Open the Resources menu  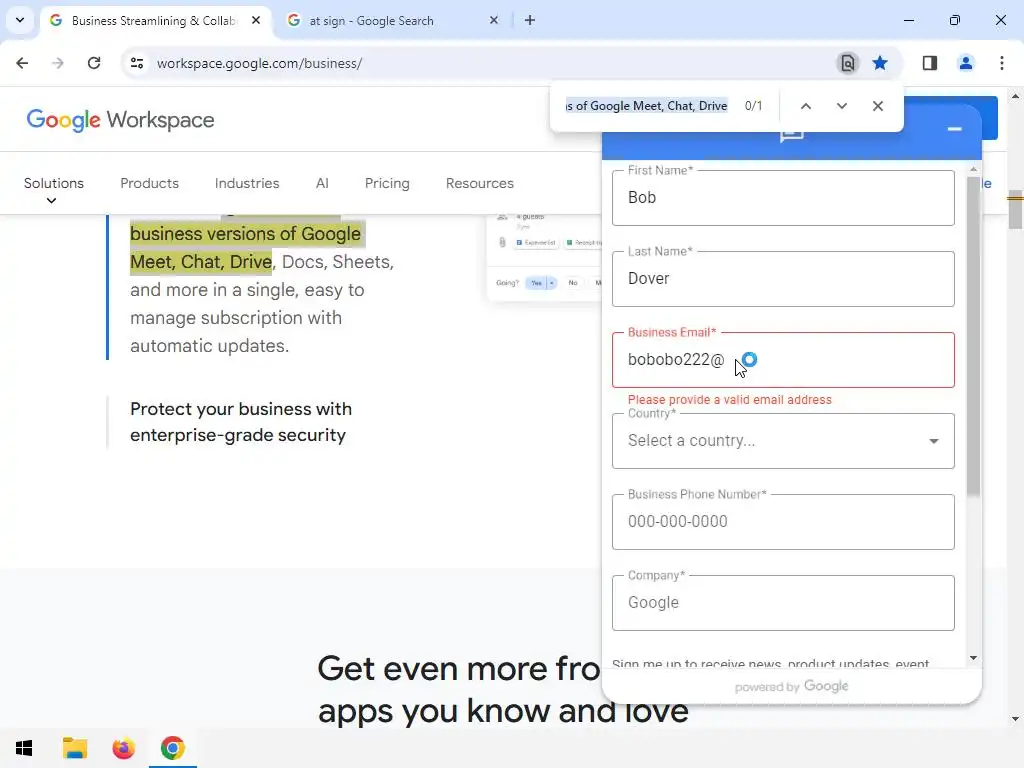[480, 184]
